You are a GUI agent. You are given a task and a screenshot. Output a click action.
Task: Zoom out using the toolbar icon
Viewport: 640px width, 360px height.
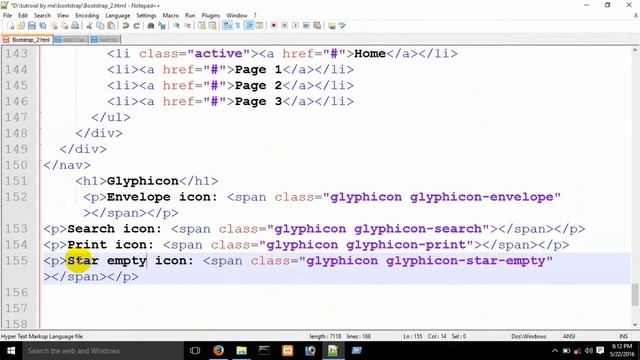point(187,26)
